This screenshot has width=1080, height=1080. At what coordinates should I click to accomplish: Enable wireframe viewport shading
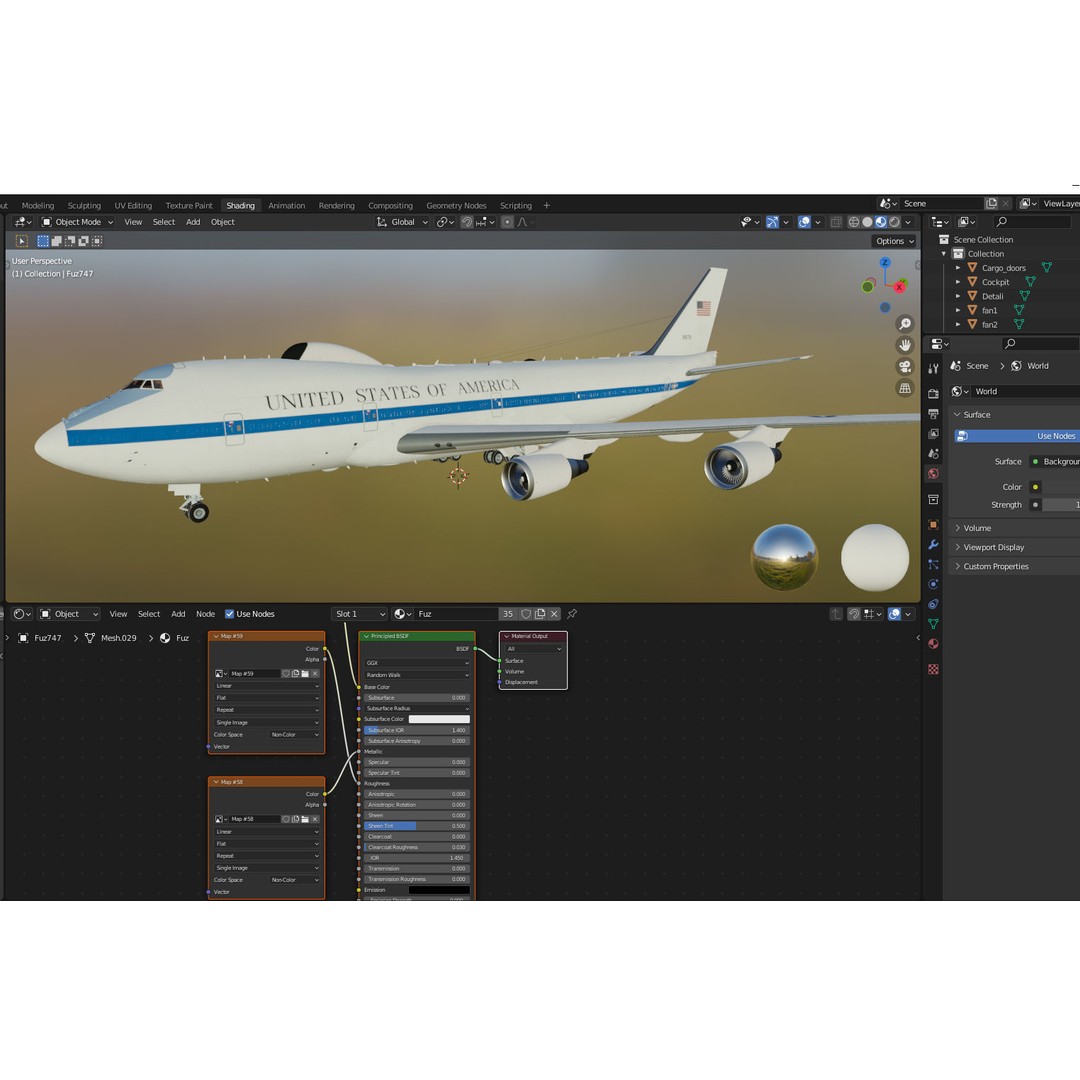click(x=853, y=222)
